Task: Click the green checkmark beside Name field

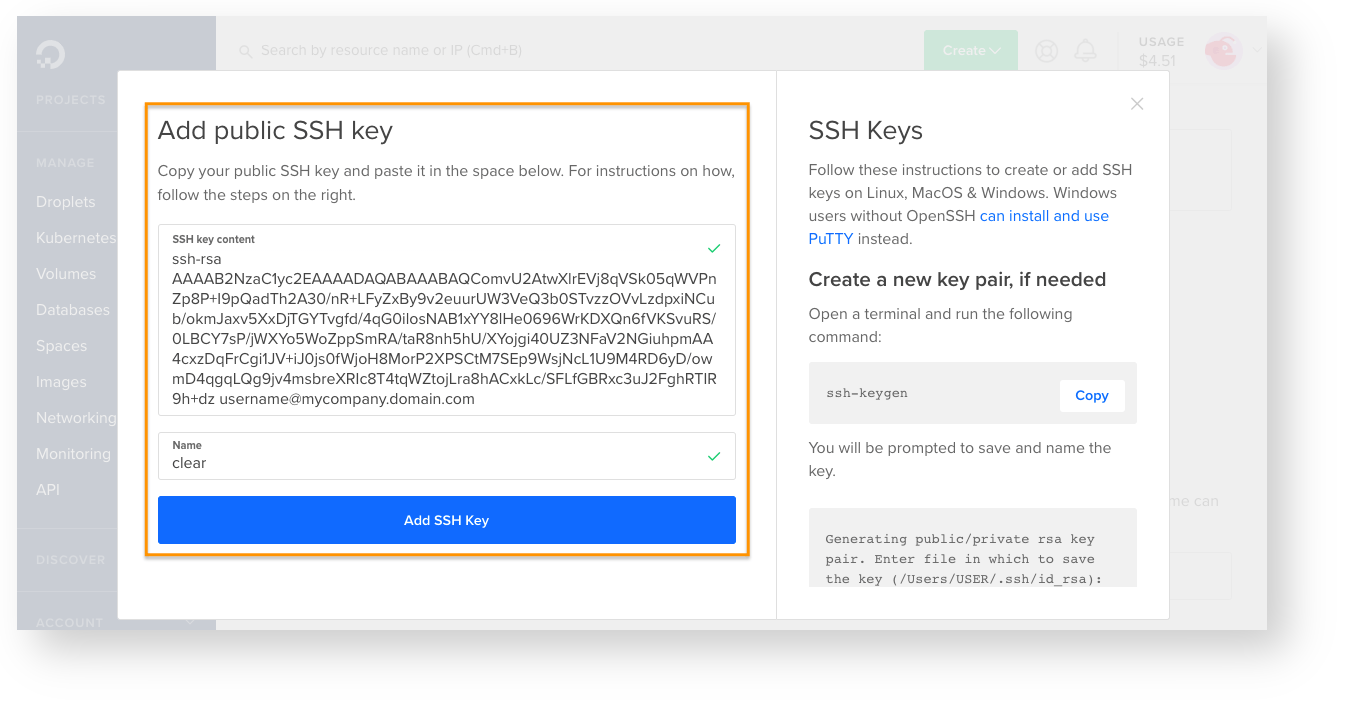Action: click(x=713, y=456)
